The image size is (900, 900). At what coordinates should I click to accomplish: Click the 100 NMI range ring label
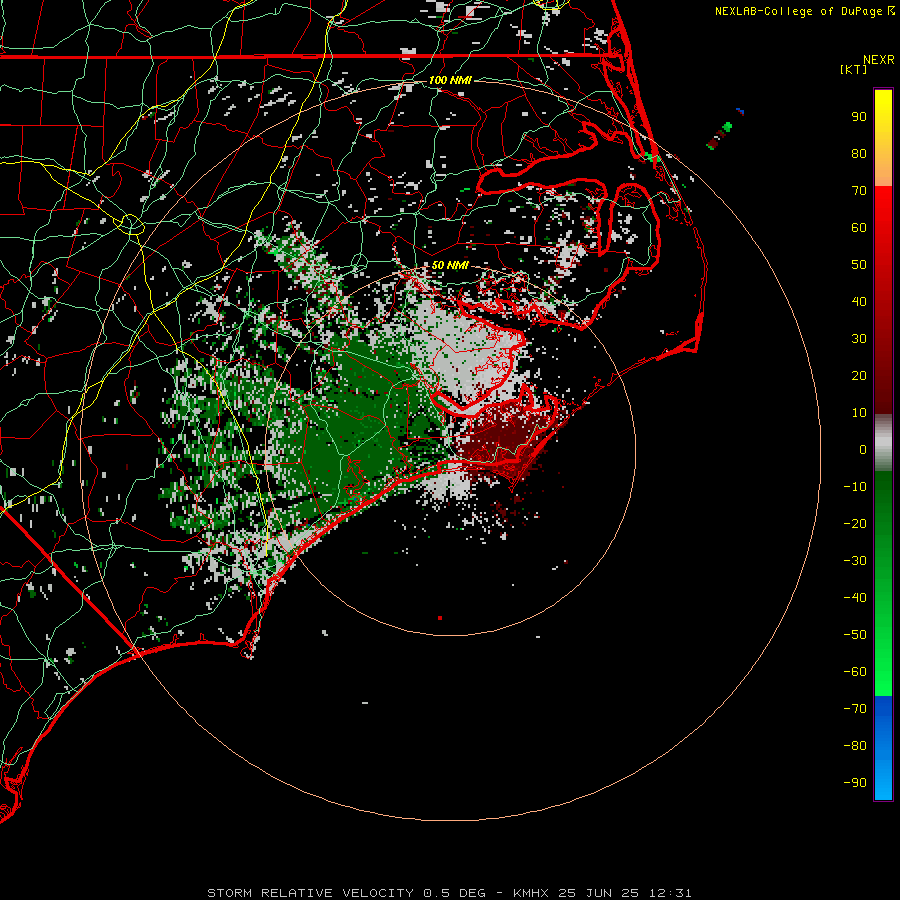tap(450, 80)
